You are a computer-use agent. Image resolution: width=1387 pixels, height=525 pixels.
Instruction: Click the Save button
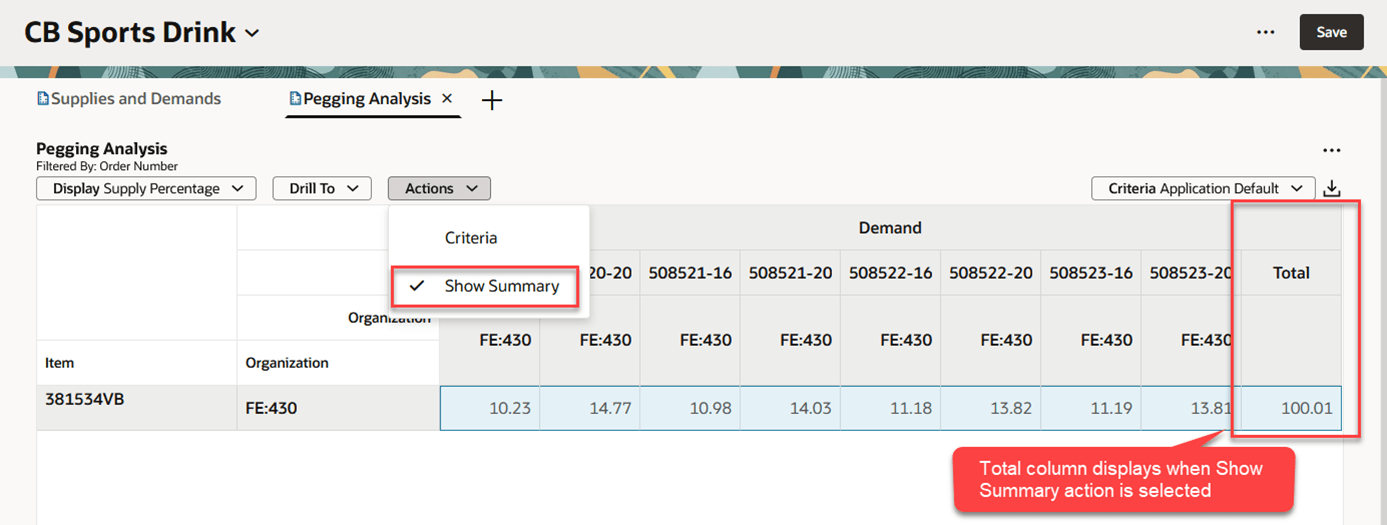(x=1331, y=32)
